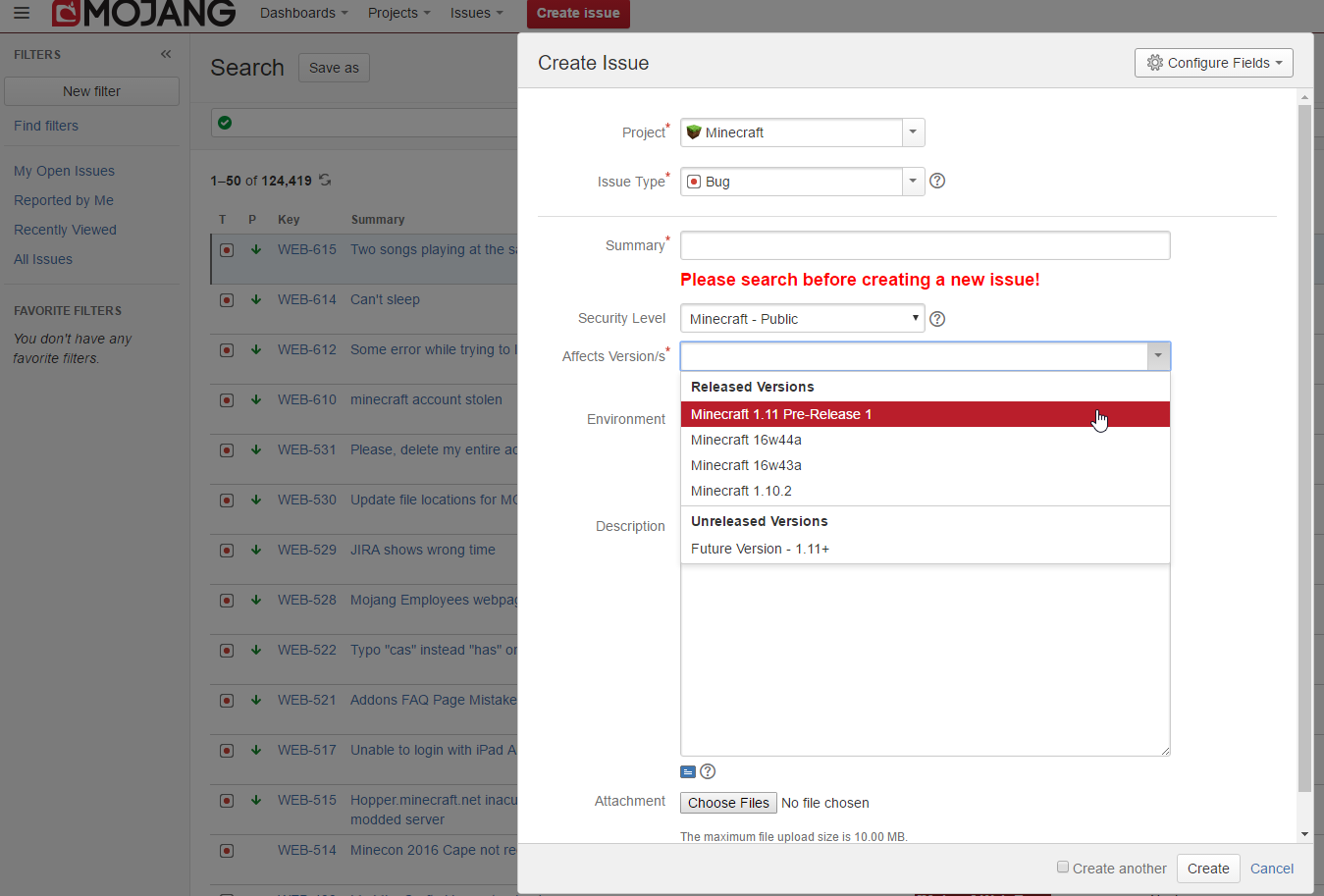Click the green checkmark search status icon

pos(225,123)
